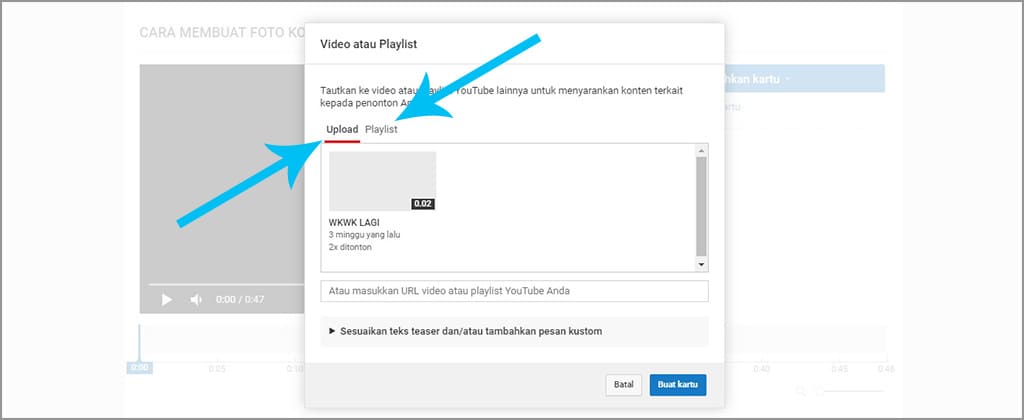Switch to the Upload tab

[342, 130]
